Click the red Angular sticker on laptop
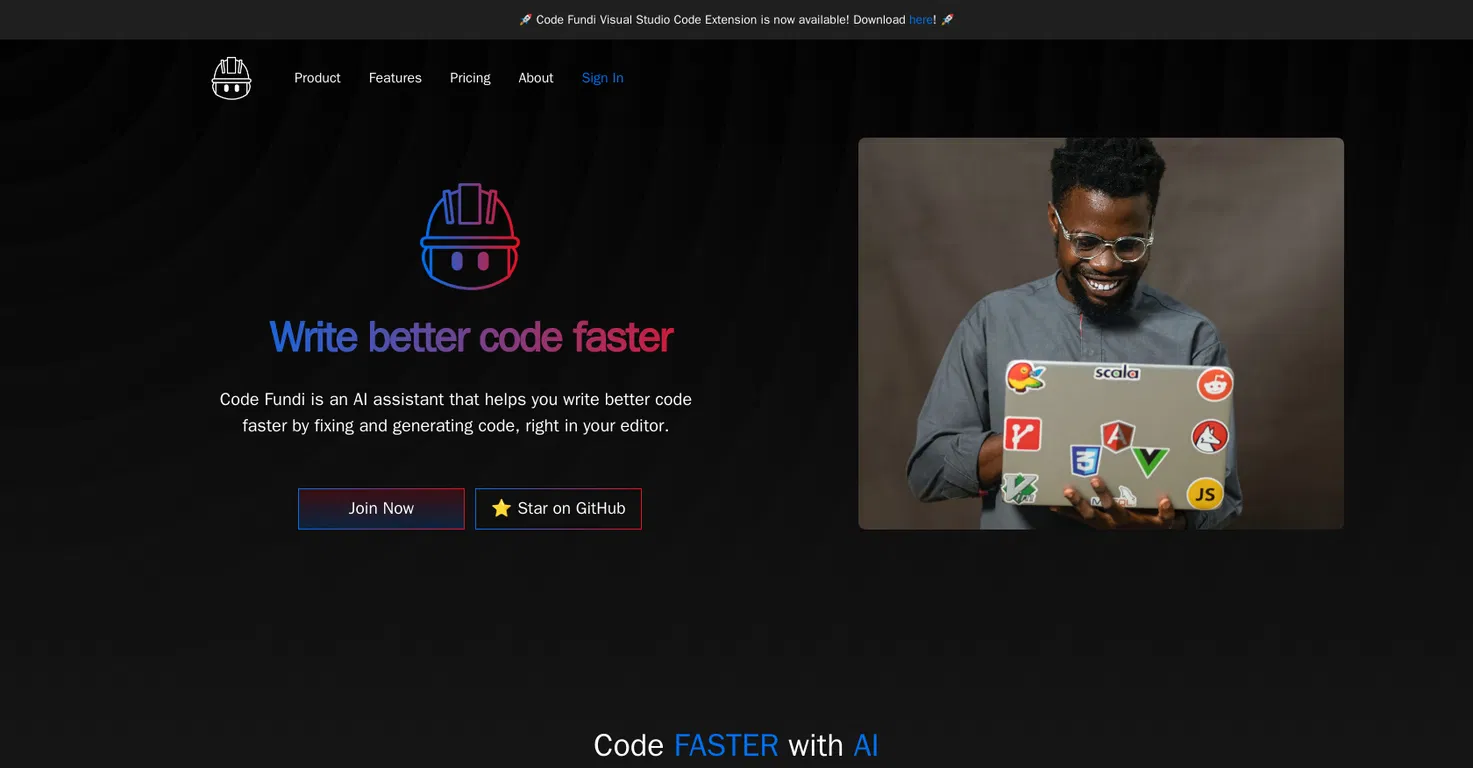The image size is (1473, 768). (x=1116, y=435)
